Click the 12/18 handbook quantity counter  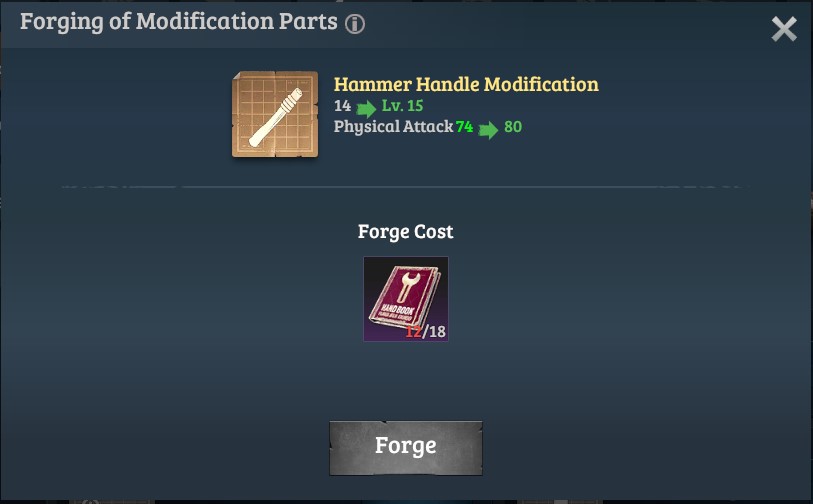(x=426, y=331)
